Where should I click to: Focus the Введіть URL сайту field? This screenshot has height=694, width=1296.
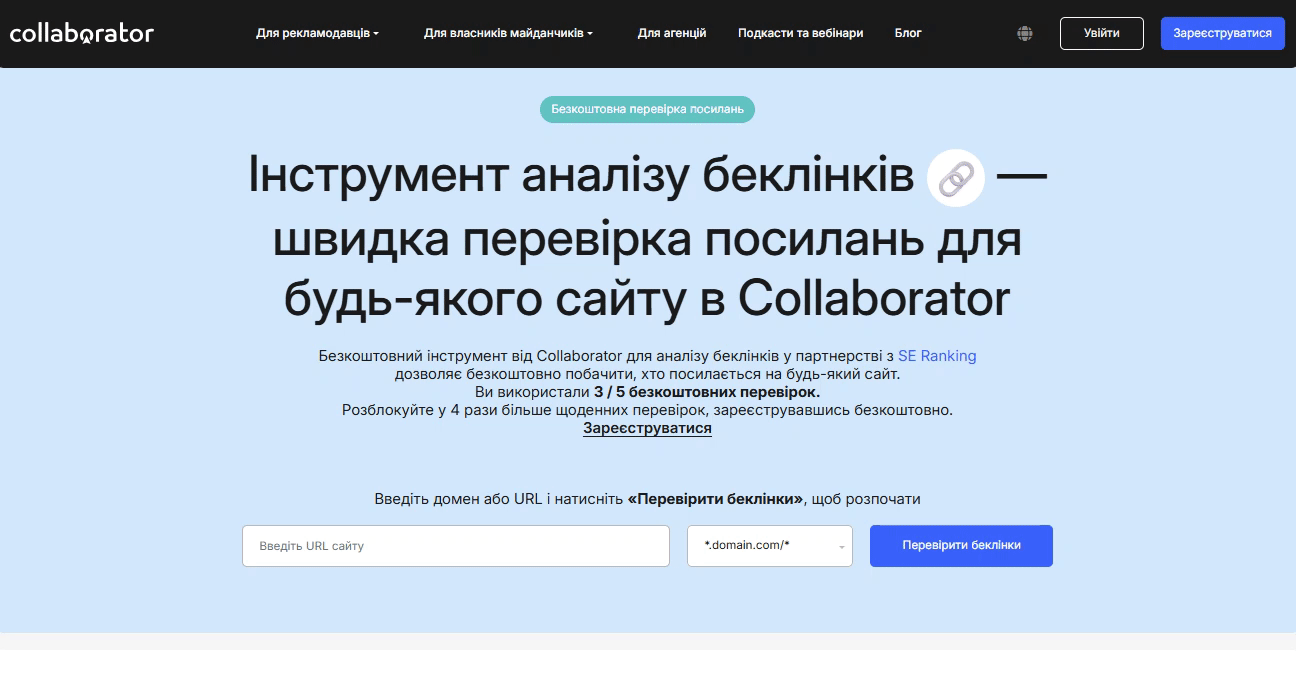[456, 546]
